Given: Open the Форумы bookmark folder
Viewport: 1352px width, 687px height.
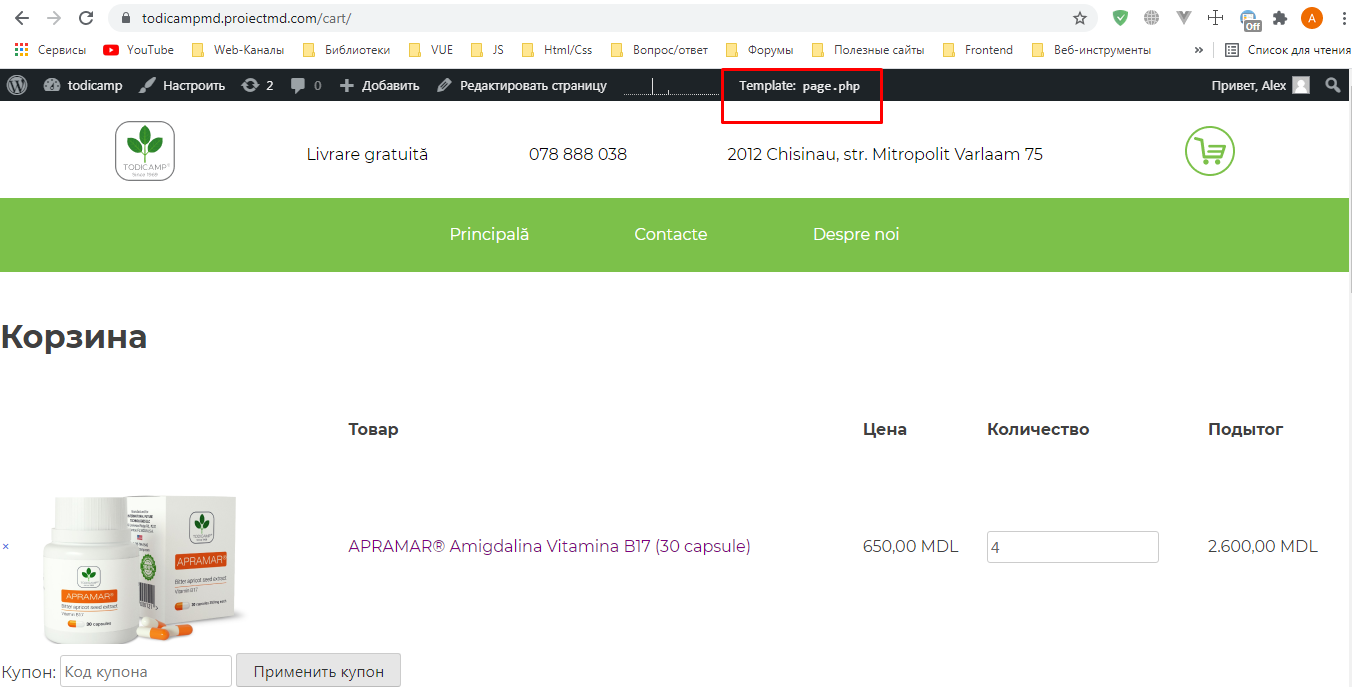Looking at the screenshot, I should [760, 50].
